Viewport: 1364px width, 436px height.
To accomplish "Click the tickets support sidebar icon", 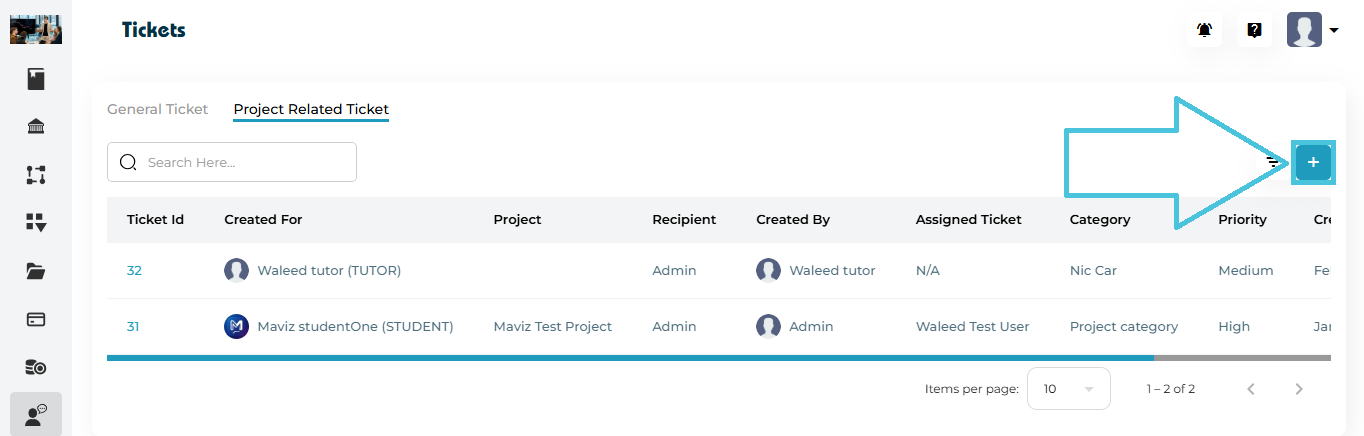I will (x=36, y=414).
